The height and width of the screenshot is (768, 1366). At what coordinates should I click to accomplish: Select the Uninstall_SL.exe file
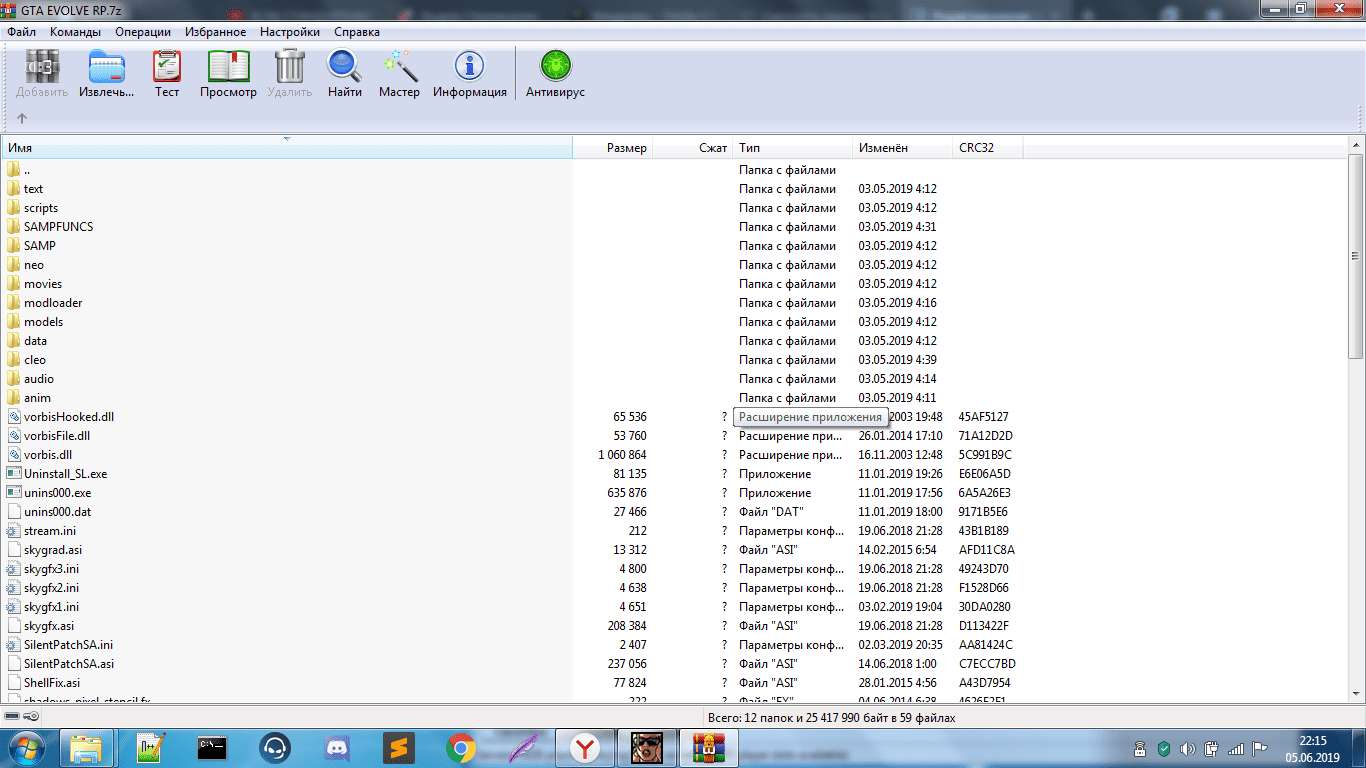pos(65,474)
